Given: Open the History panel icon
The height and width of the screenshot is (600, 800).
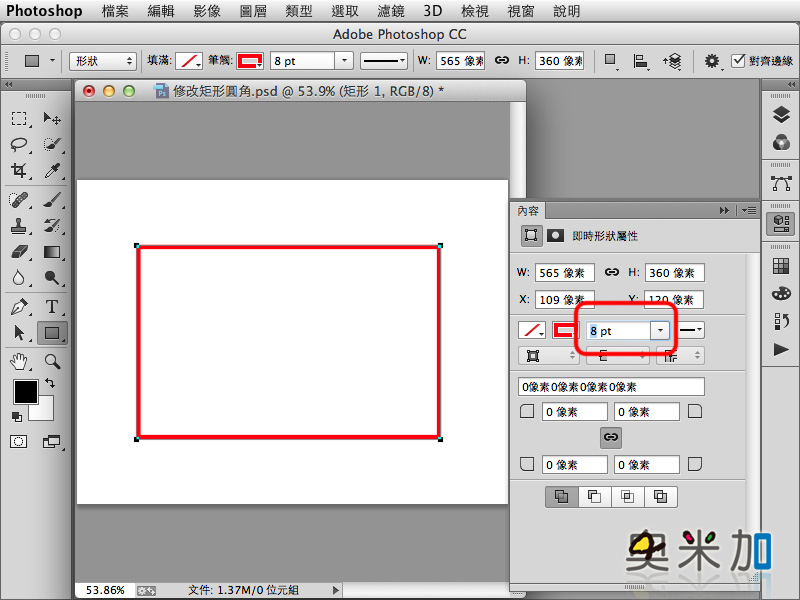Looking at the screenshot, I should tap(781, 321).
